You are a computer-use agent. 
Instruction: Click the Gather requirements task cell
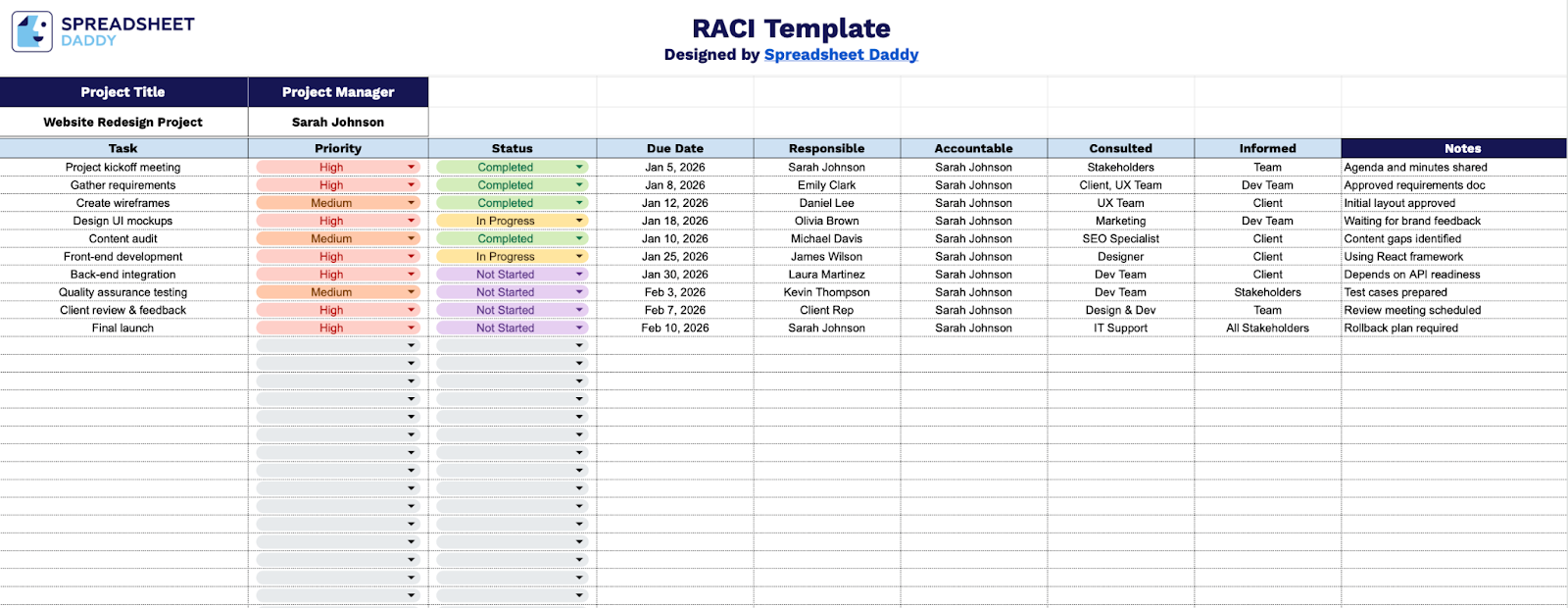pyautogui.click(x=123, y=185)
